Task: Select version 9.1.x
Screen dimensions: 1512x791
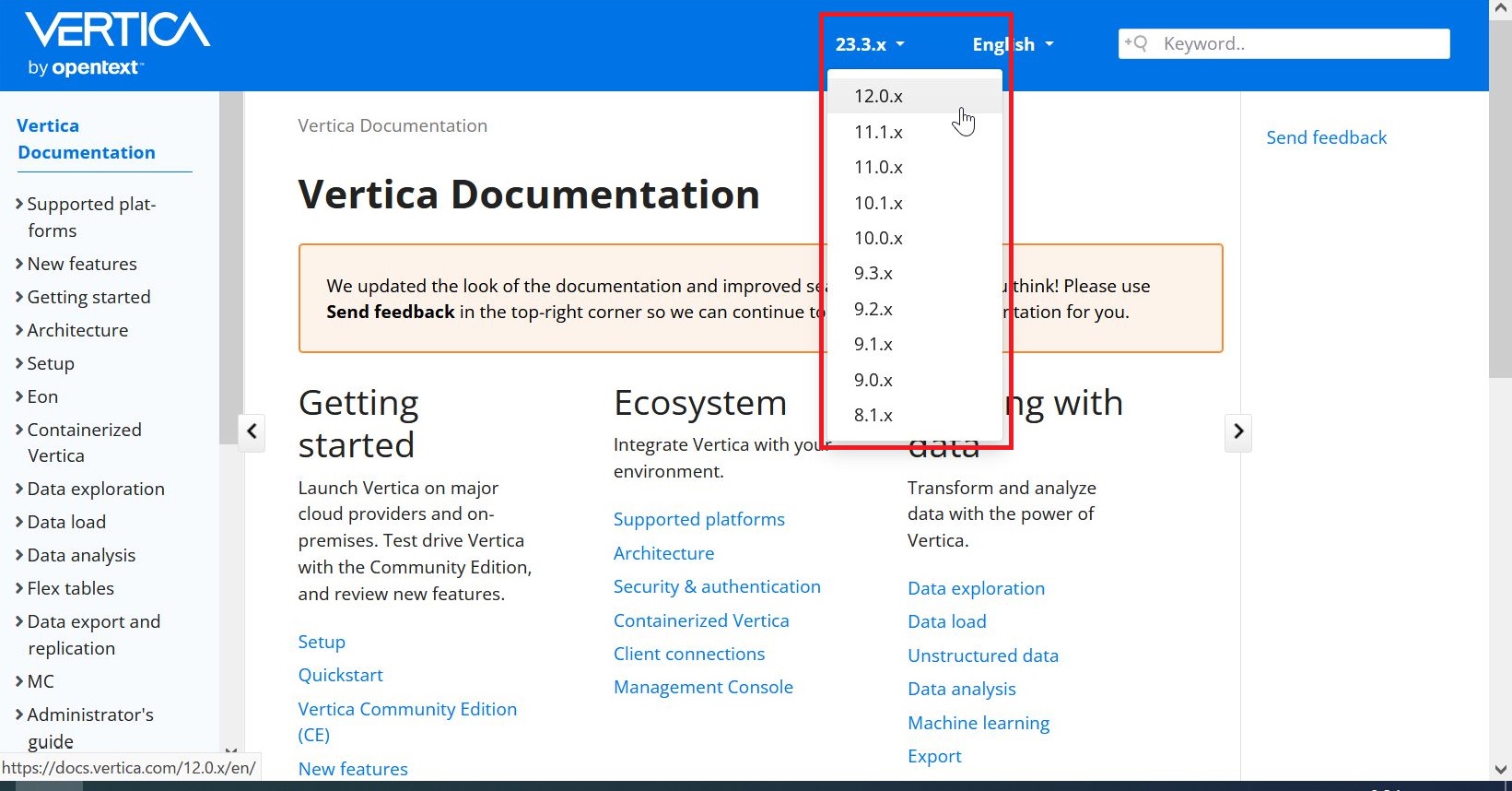Action: 915,344
